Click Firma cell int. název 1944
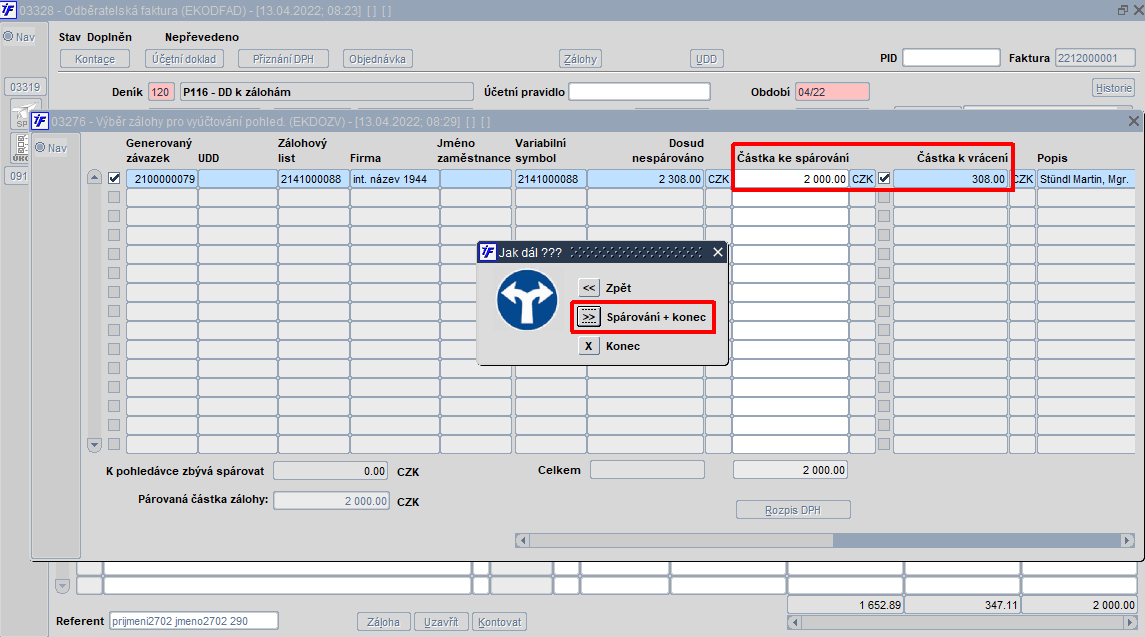The height and width of the screenshot is (637, 1145). click(394, 179)
